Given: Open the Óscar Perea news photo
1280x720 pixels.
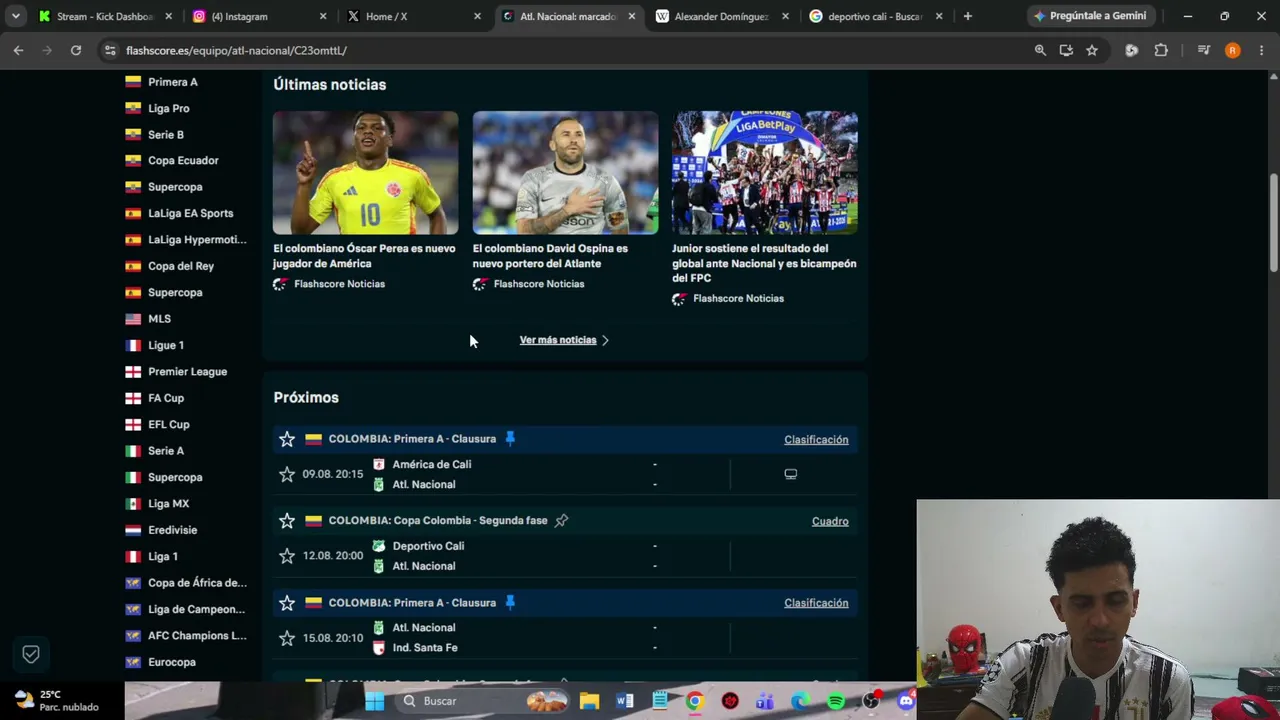Looking at the screenshot, I should point(366,172).
